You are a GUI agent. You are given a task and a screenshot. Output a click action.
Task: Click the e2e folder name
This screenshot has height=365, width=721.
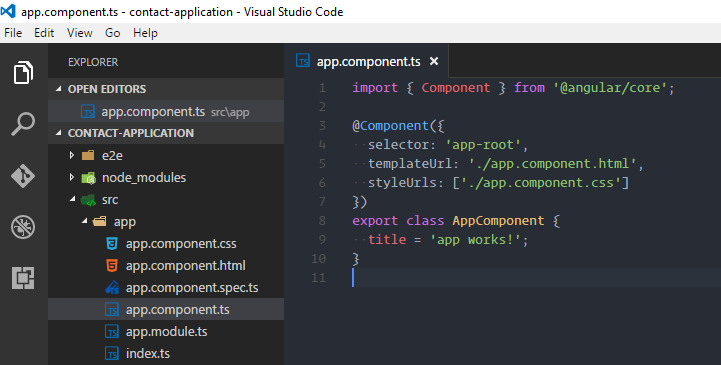112,156
